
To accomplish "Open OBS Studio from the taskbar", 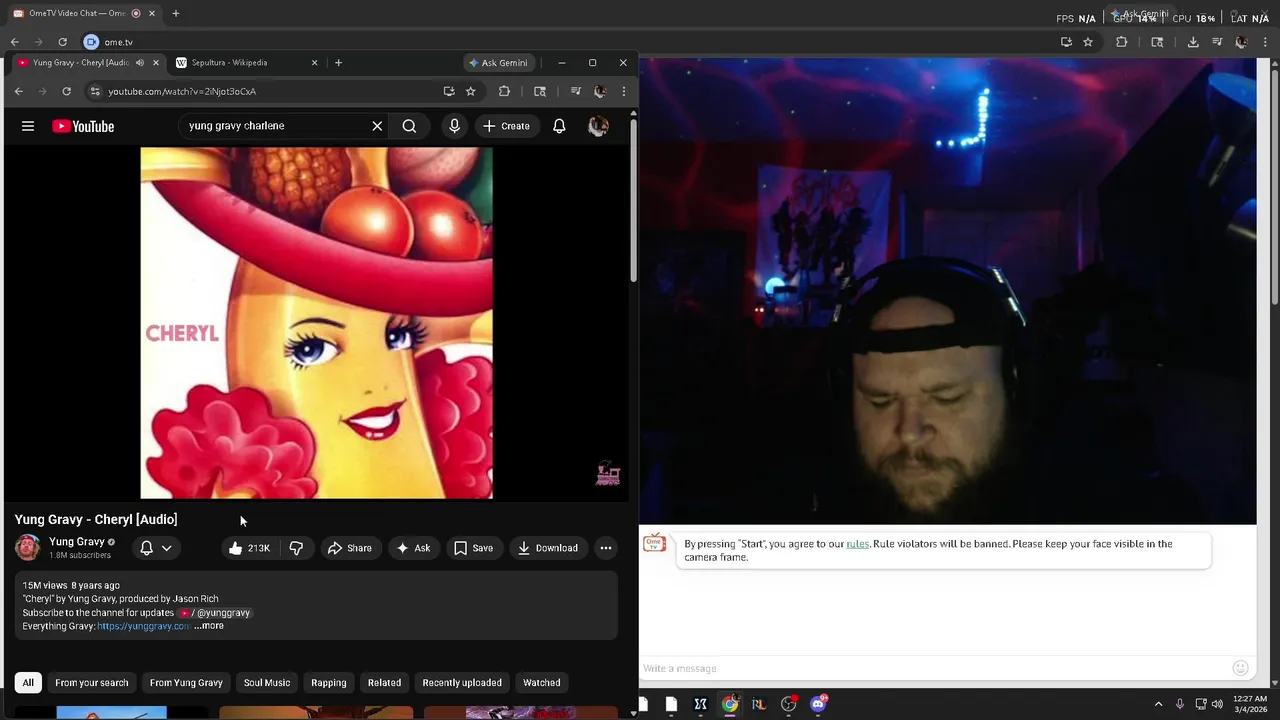I will pos(789,704).
